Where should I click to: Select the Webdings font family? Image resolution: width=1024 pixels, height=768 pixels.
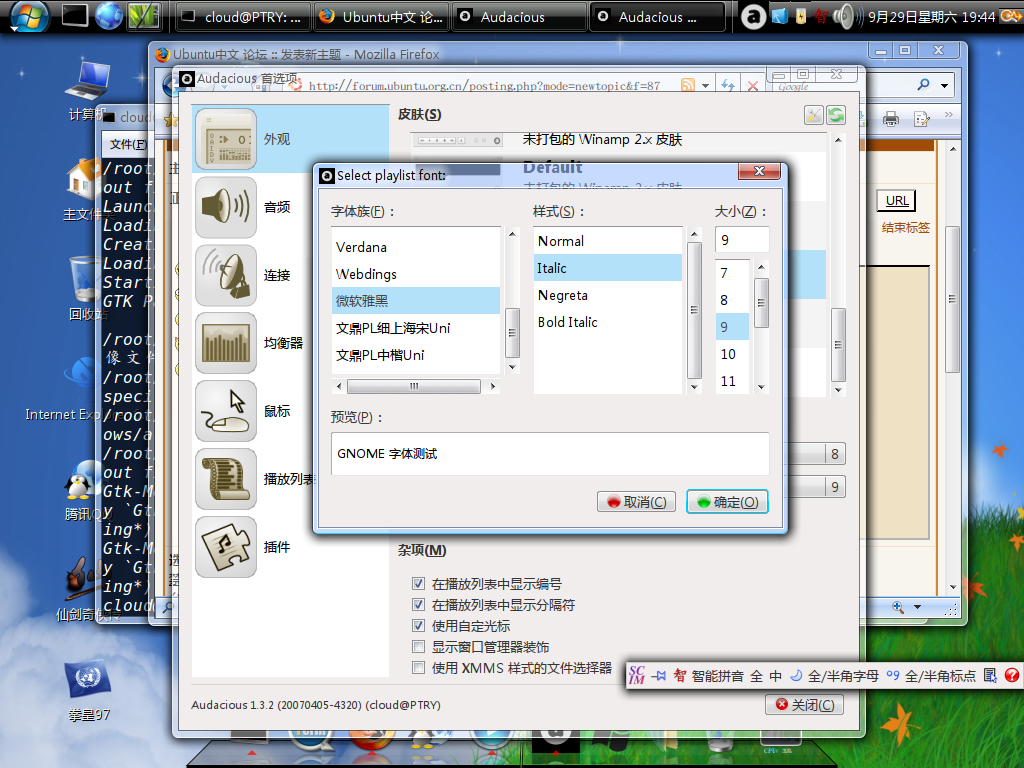[416, 274]
